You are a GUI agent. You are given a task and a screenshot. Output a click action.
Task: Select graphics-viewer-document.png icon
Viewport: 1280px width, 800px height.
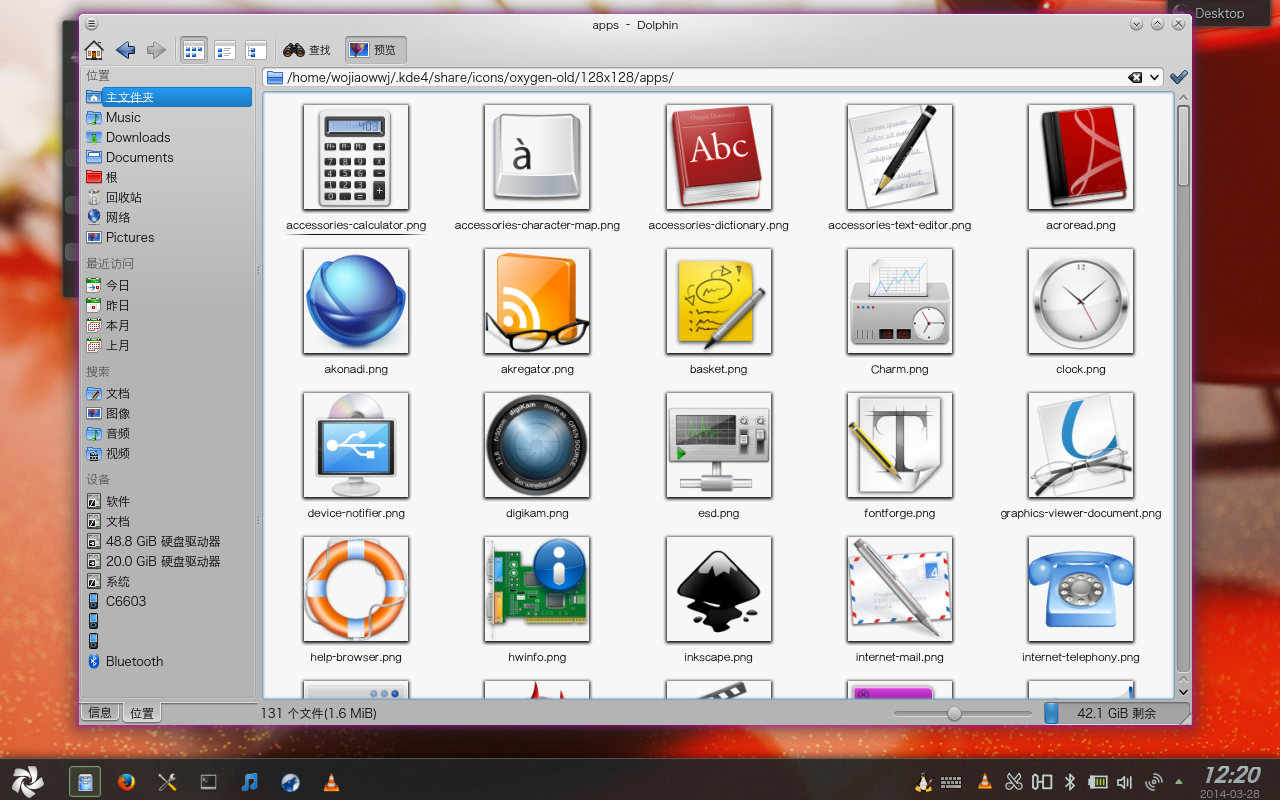point(1081,445)
